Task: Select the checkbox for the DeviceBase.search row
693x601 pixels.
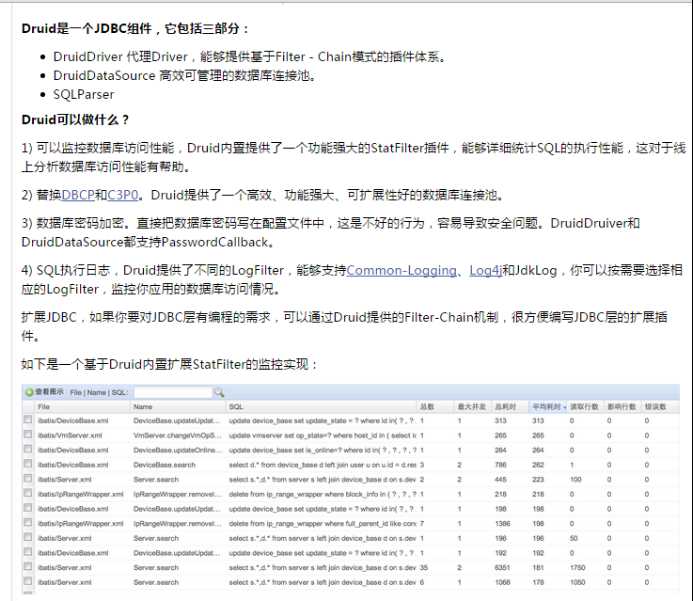Action: (x=28, y=464)
